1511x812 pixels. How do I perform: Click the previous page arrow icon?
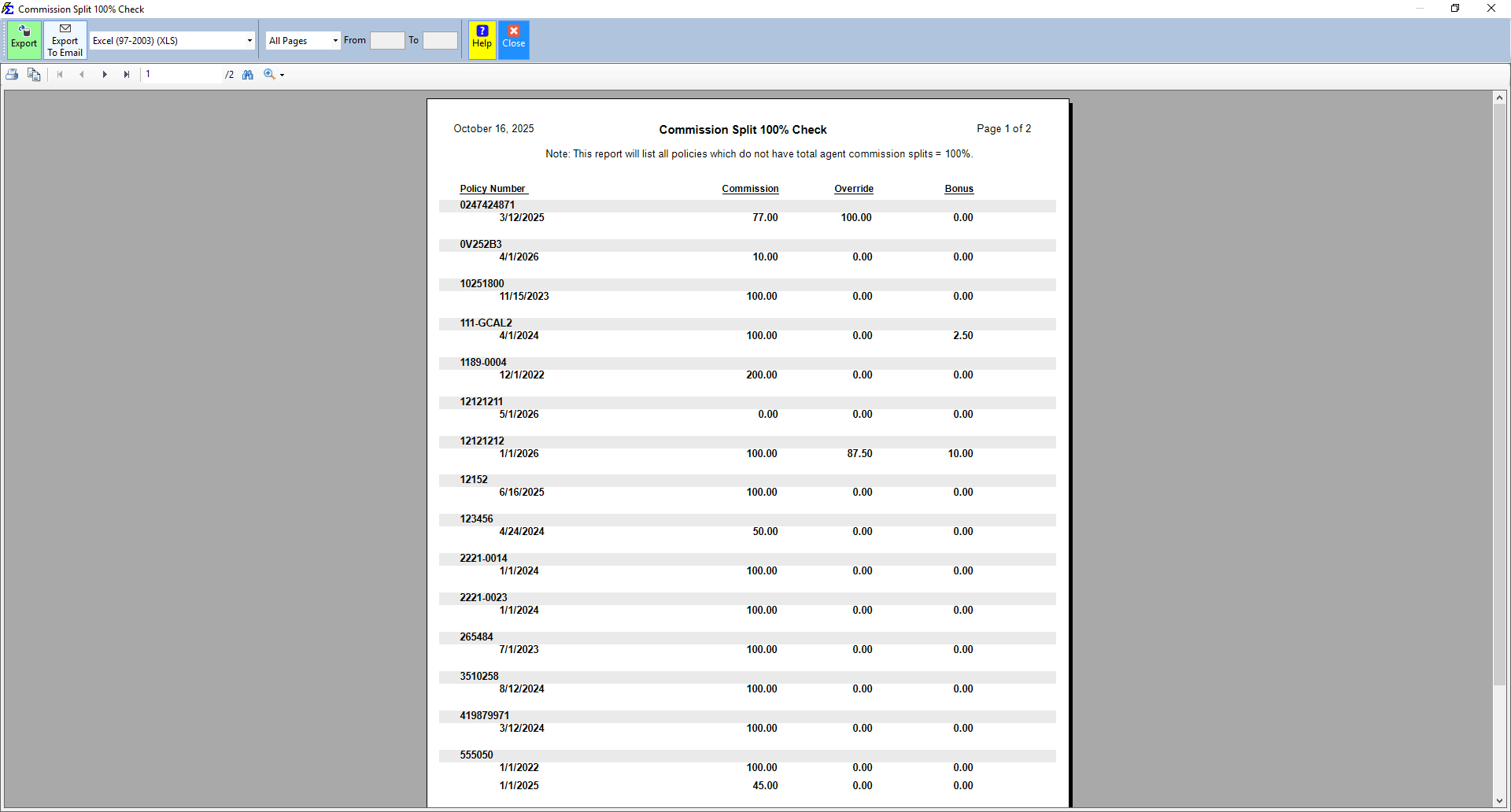[x=82, y=74]
